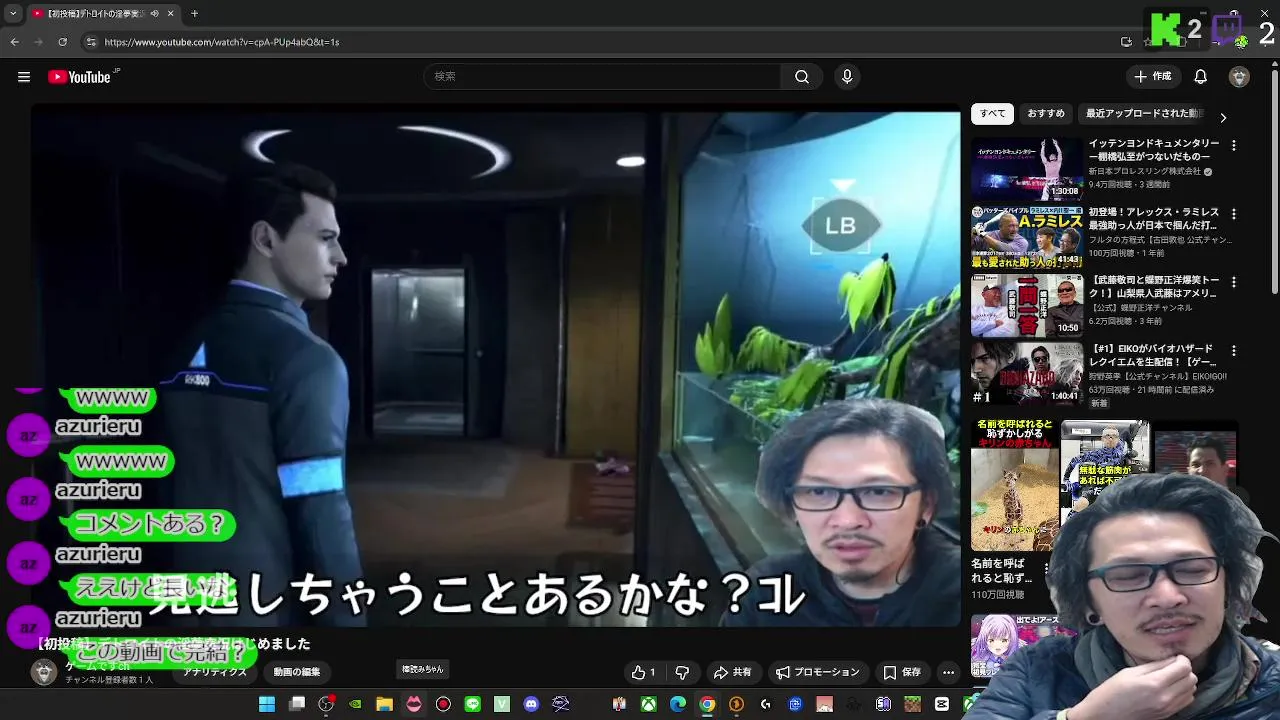This screenshot has width=1280, height=720.
Task: Open the Windows Start menu
Action: 267,704
